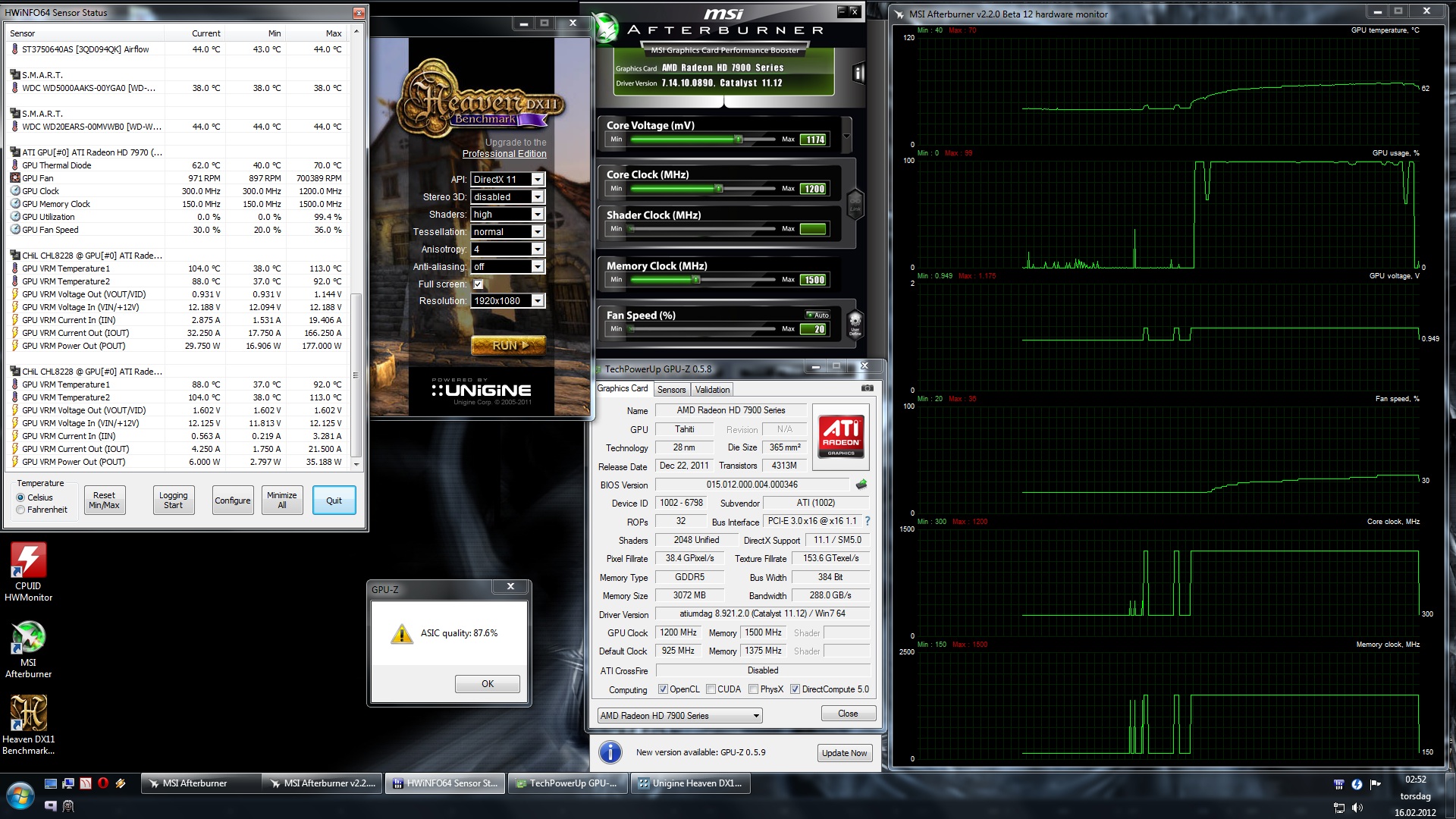Screen dimensions: 1456x819
Task: Click the Reset Min/Max button
Action: pos(104,500)
